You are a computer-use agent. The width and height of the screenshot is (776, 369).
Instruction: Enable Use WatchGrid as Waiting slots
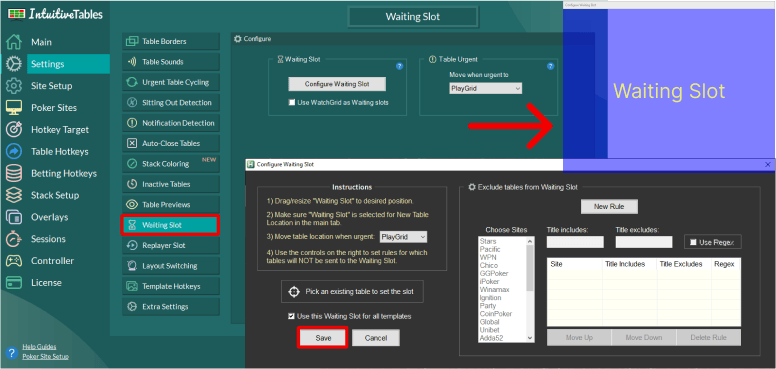pyautogui.click(x=292, y=103)
